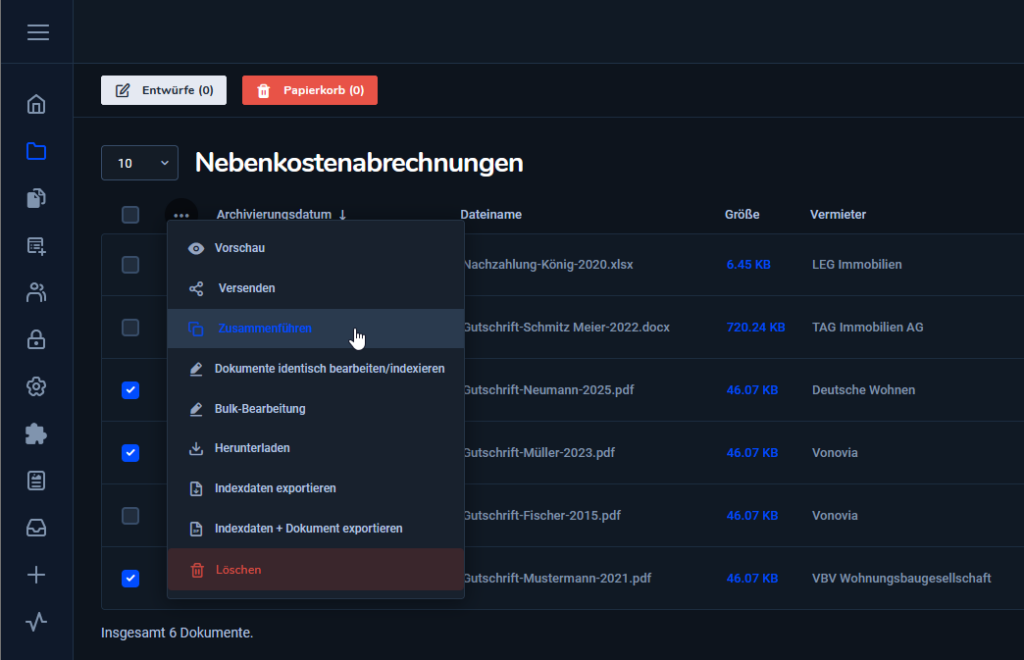The width and height of the screenshot is (1024, 660).
Task: Toggle the select-all checkbox in table header
Action: point(131,215)
